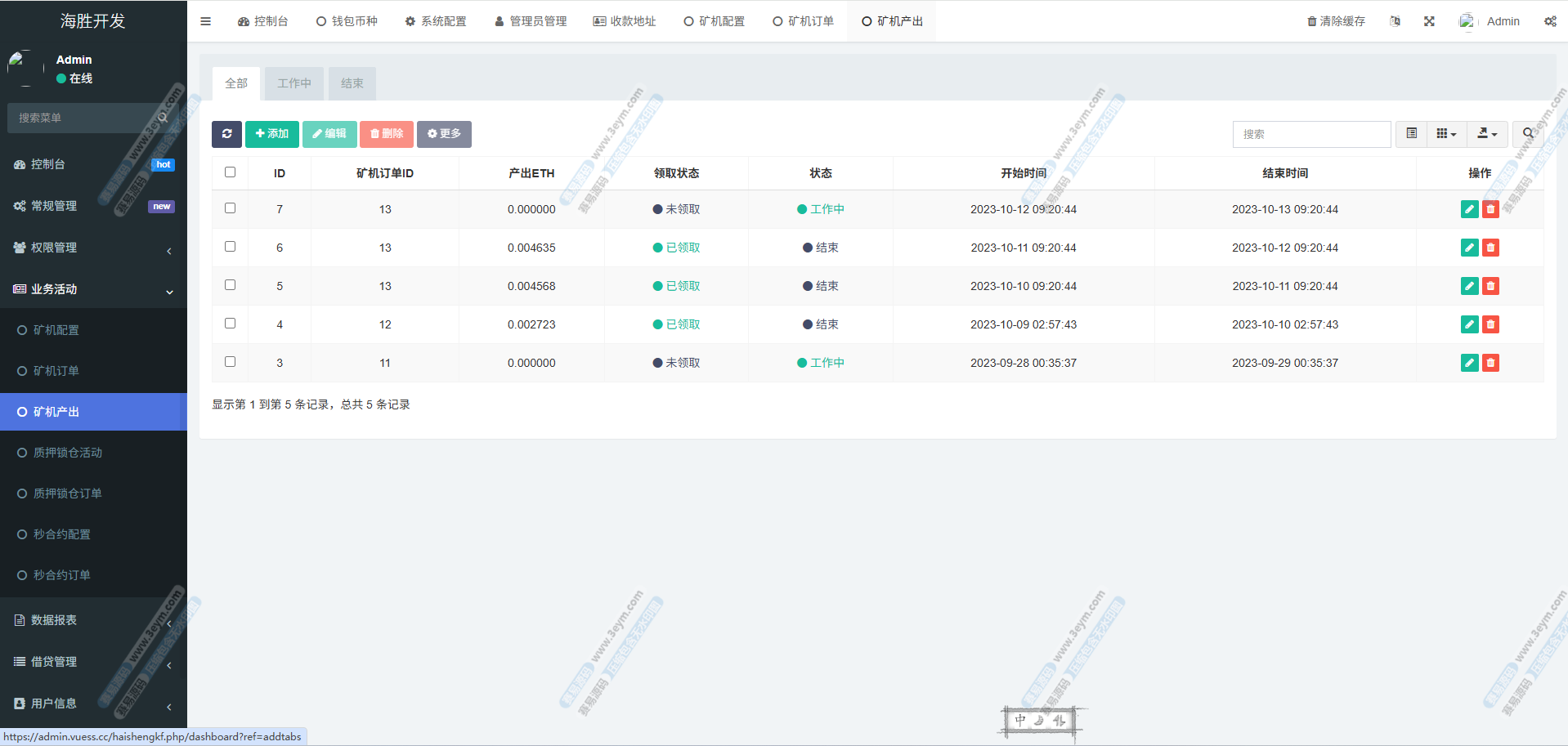Open the 矿机订单 tab in top bar
1568x746 pixels.
[803, 21]
